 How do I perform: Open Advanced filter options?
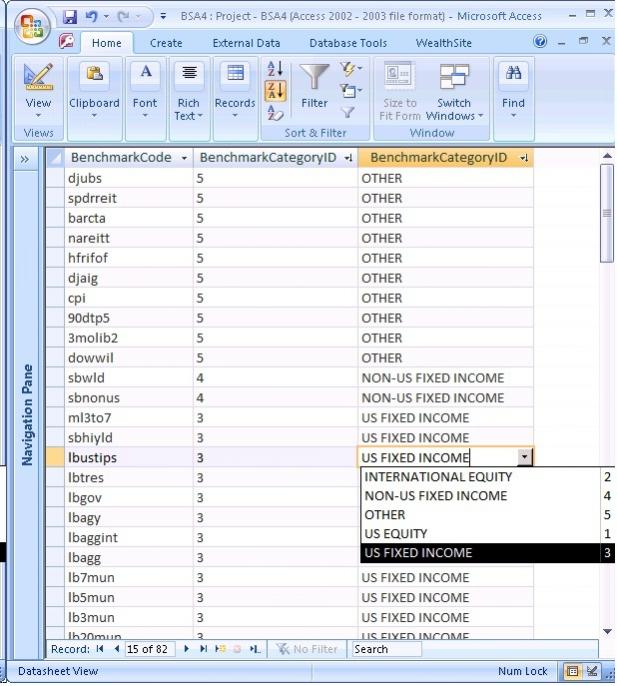point(351,91)
